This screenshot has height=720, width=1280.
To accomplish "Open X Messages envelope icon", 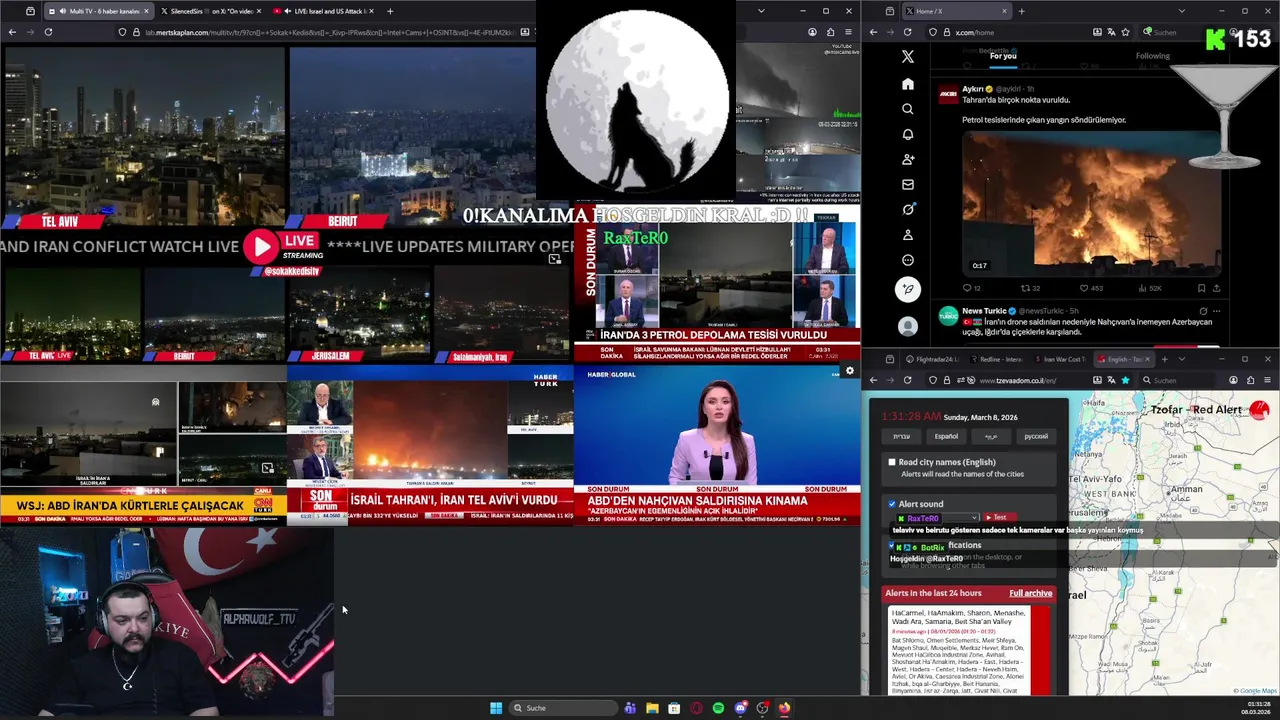I will pos(908,184).
